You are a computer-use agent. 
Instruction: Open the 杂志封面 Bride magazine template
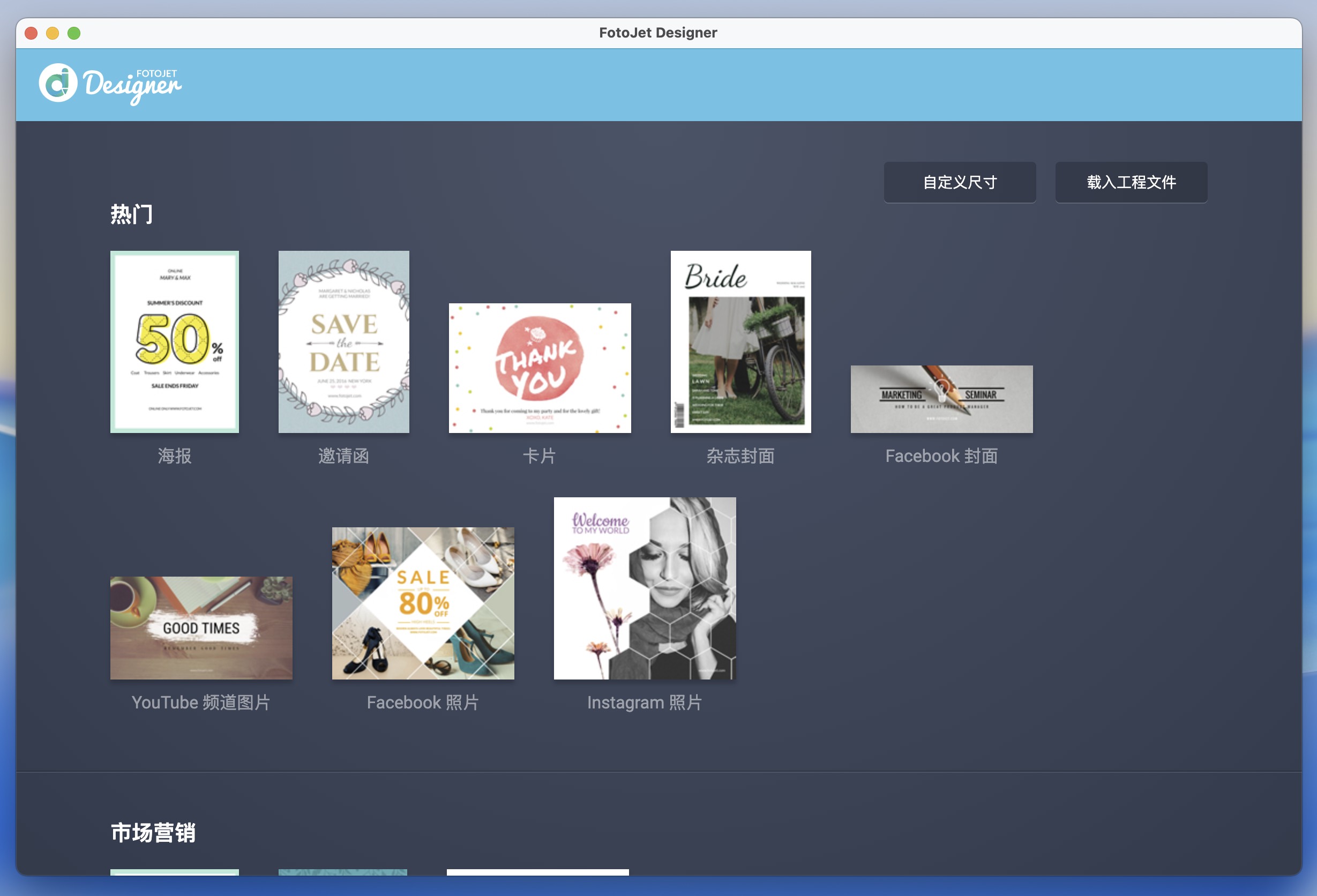741,341
